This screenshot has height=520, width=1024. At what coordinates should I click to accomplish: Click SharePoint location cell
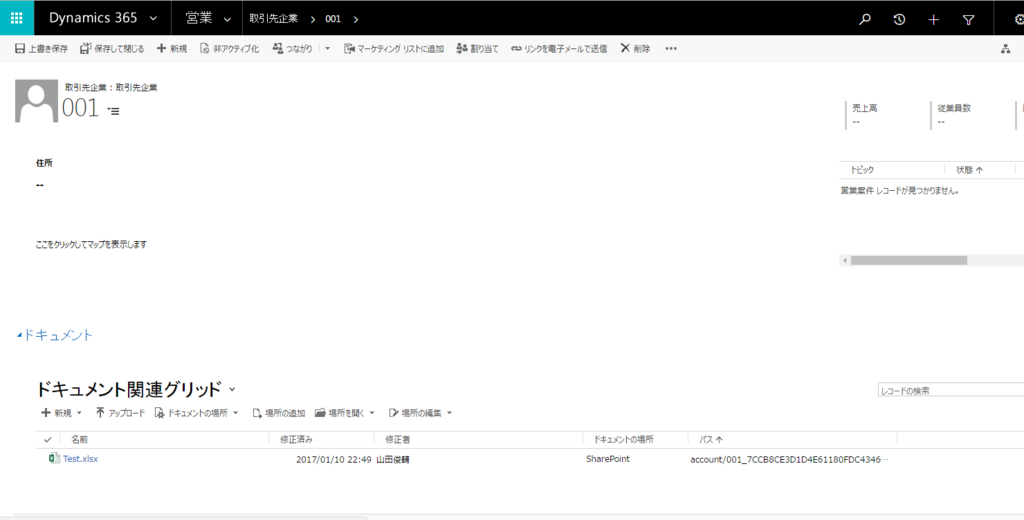pos(608,459)
